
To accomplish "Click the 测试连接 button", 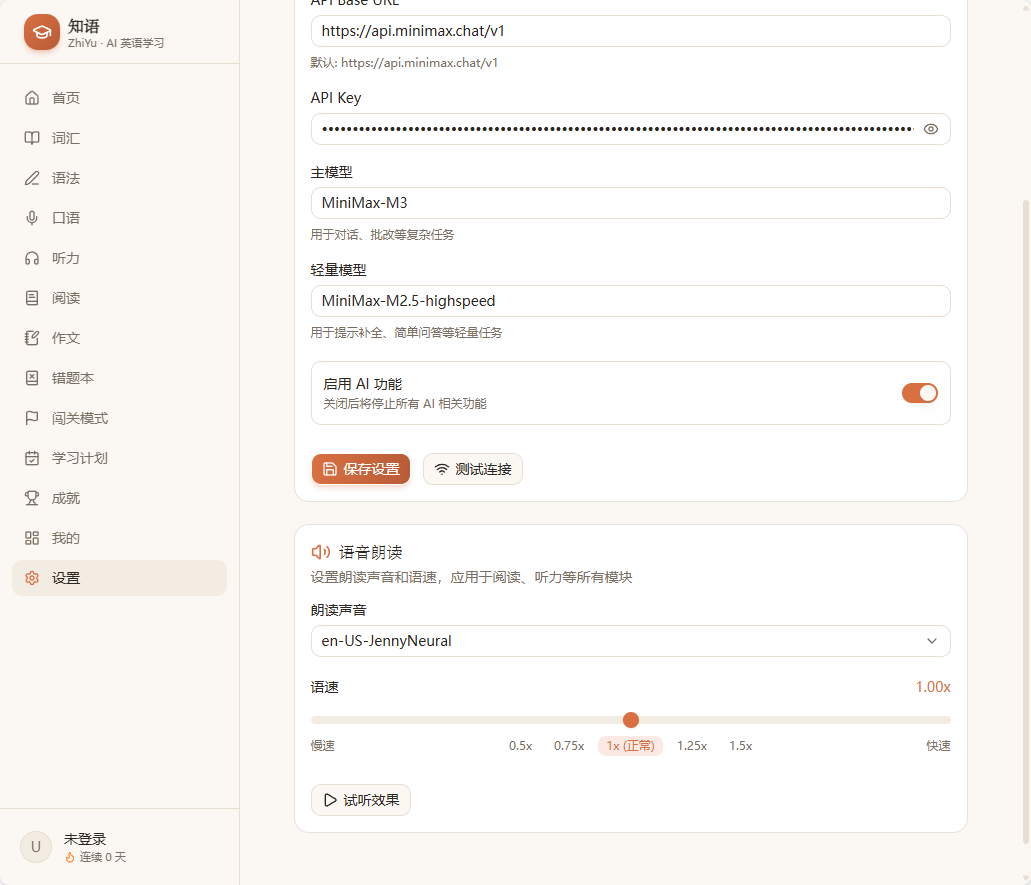I will point(473,469).
